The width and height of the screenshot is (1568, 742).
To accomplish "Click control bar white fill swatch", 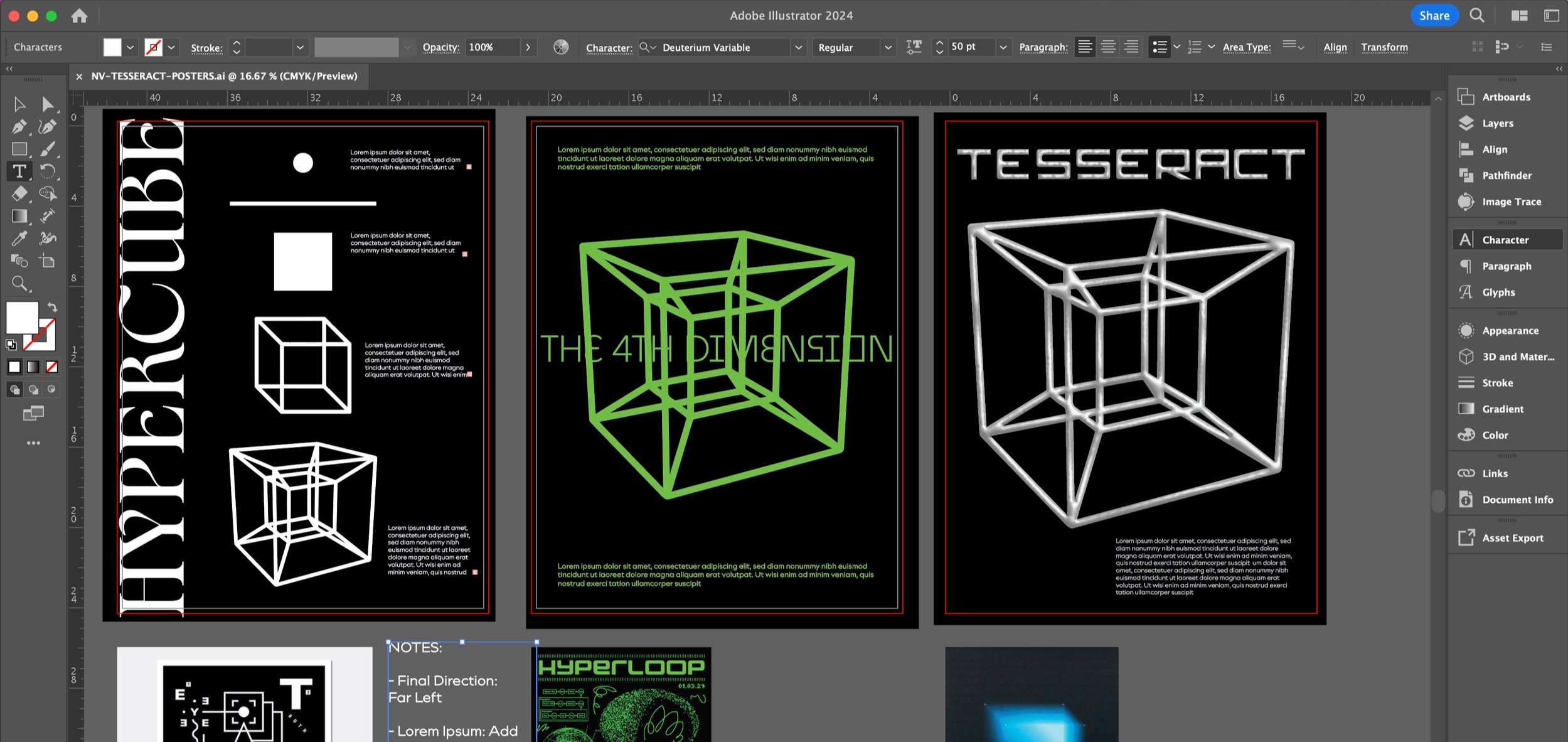I will click(x=112, y=47).
